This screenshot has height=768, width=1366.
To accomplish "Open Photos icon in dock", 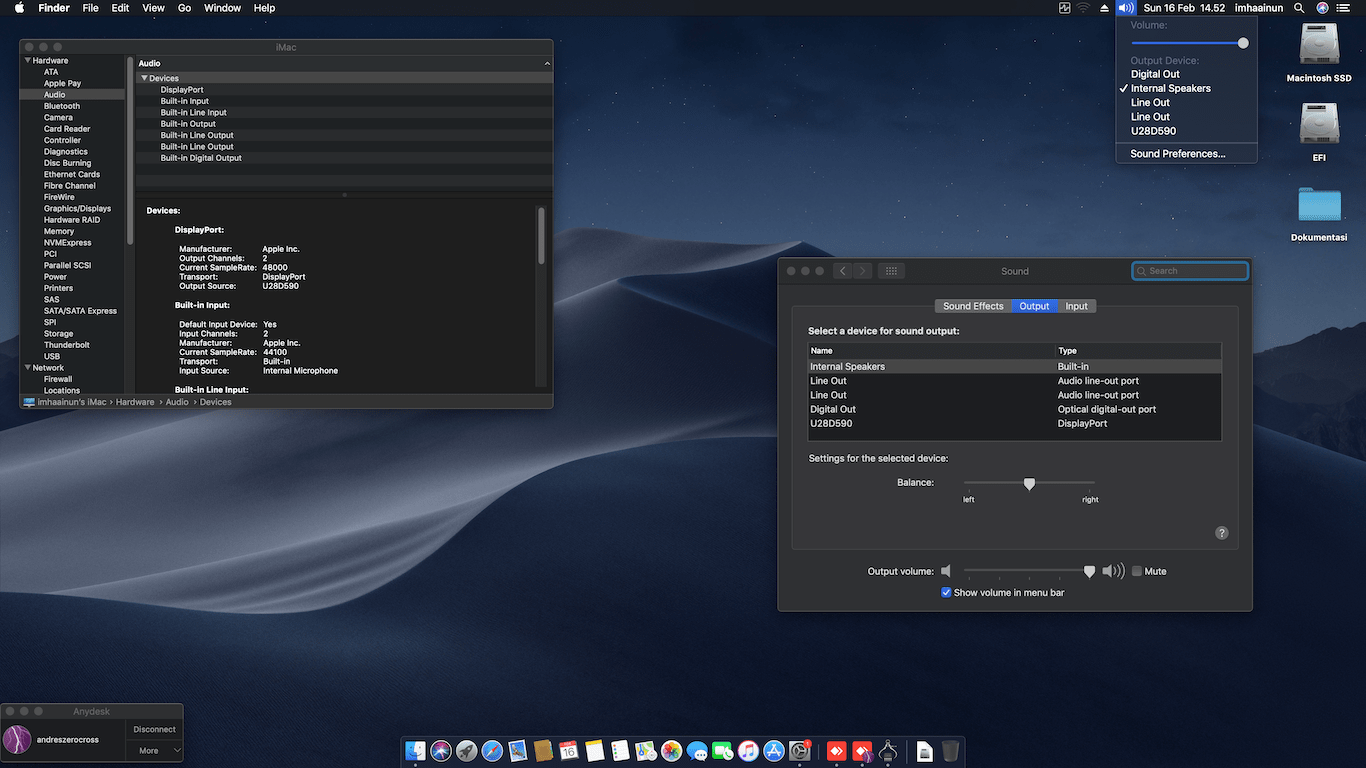I will coord(672,751).
